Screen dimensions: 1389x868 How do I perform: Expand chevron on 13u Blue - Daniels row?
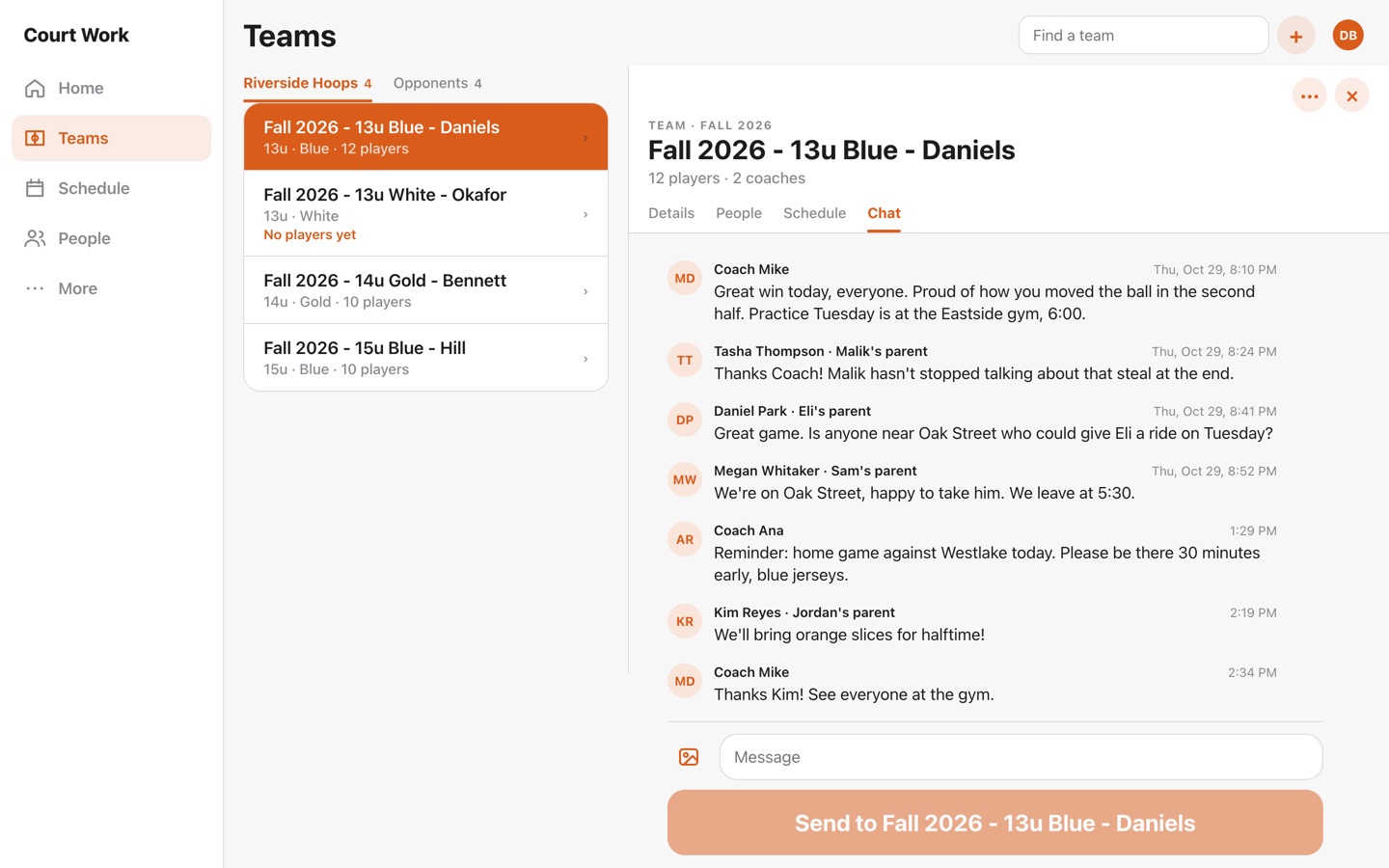(x=586, y=138)
